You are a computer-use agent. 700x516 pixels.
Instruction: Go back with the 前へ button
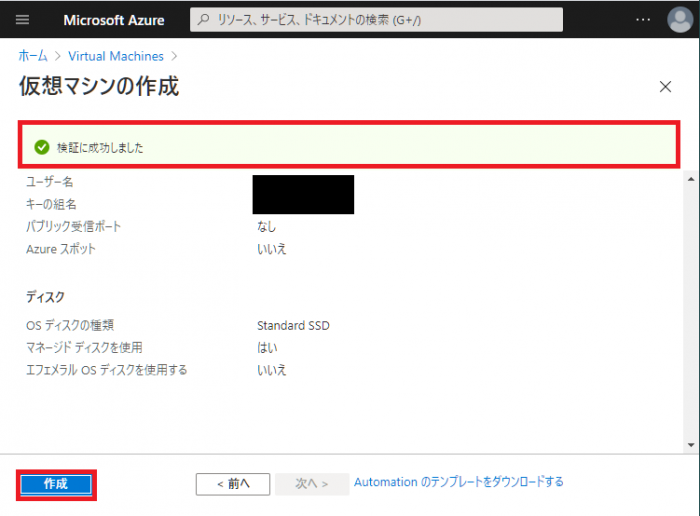(x=232, y=483)
